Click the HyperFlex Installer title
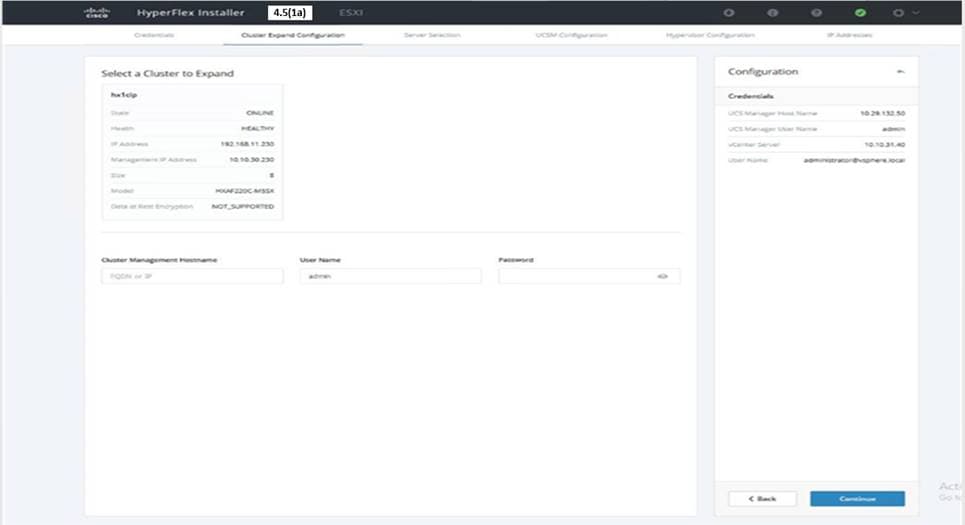This screenshot has width=965, height=525. (190, 12)
